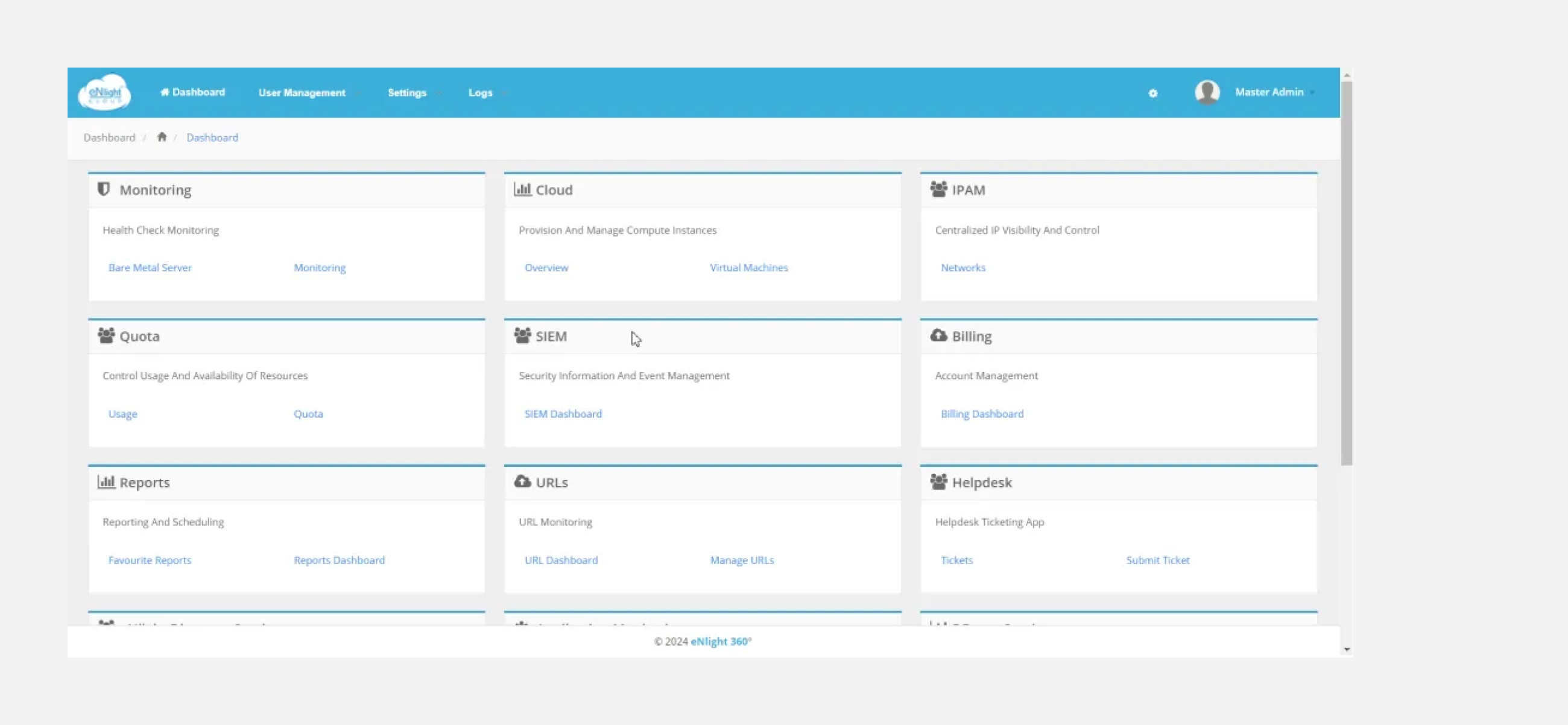Screen dimensions: 1568x725
Task: Open the settings gear in the navbar
Action: tap(1153, 93)
